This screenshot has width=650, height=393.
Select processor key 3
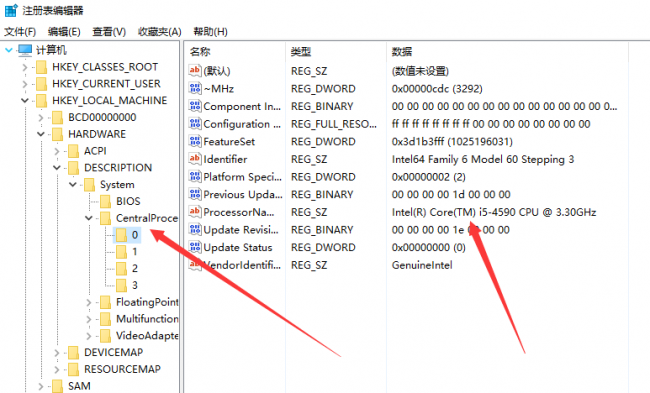click(135, 285)
